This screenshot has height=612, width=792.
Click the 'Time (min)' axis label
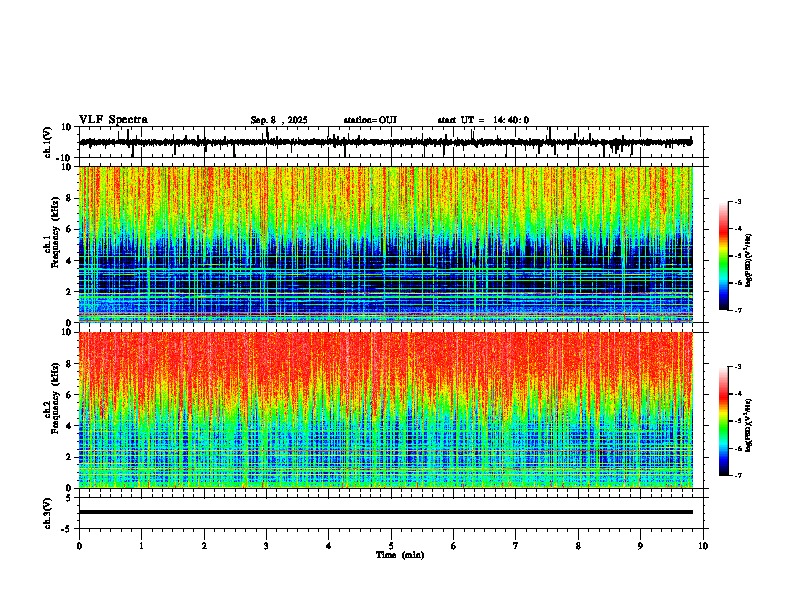[x=400, y=555]
